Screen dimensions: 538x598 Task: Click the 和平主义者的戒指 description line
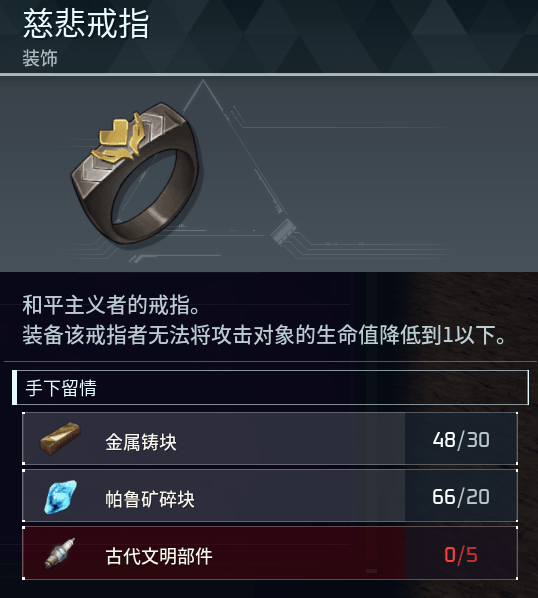[111, 305]
